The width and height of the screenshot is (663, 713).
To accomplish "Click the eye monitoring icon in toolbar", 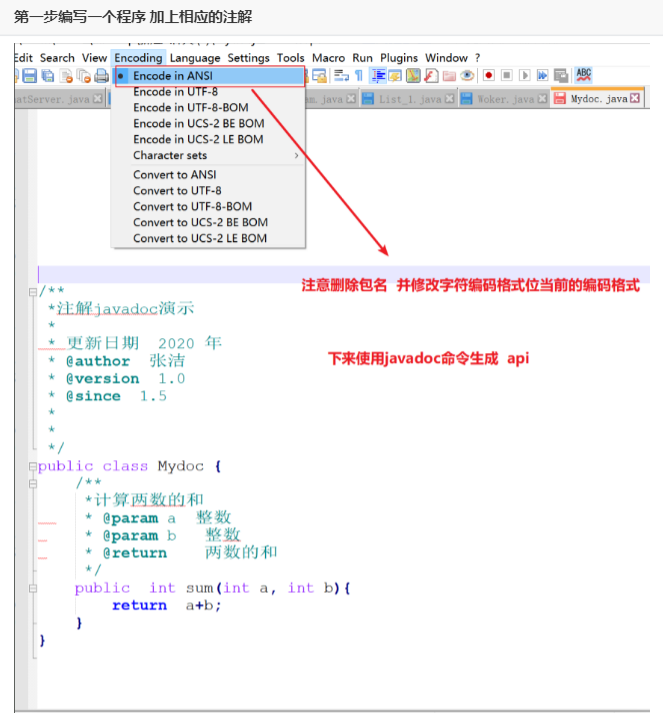I will click(467, 76).
